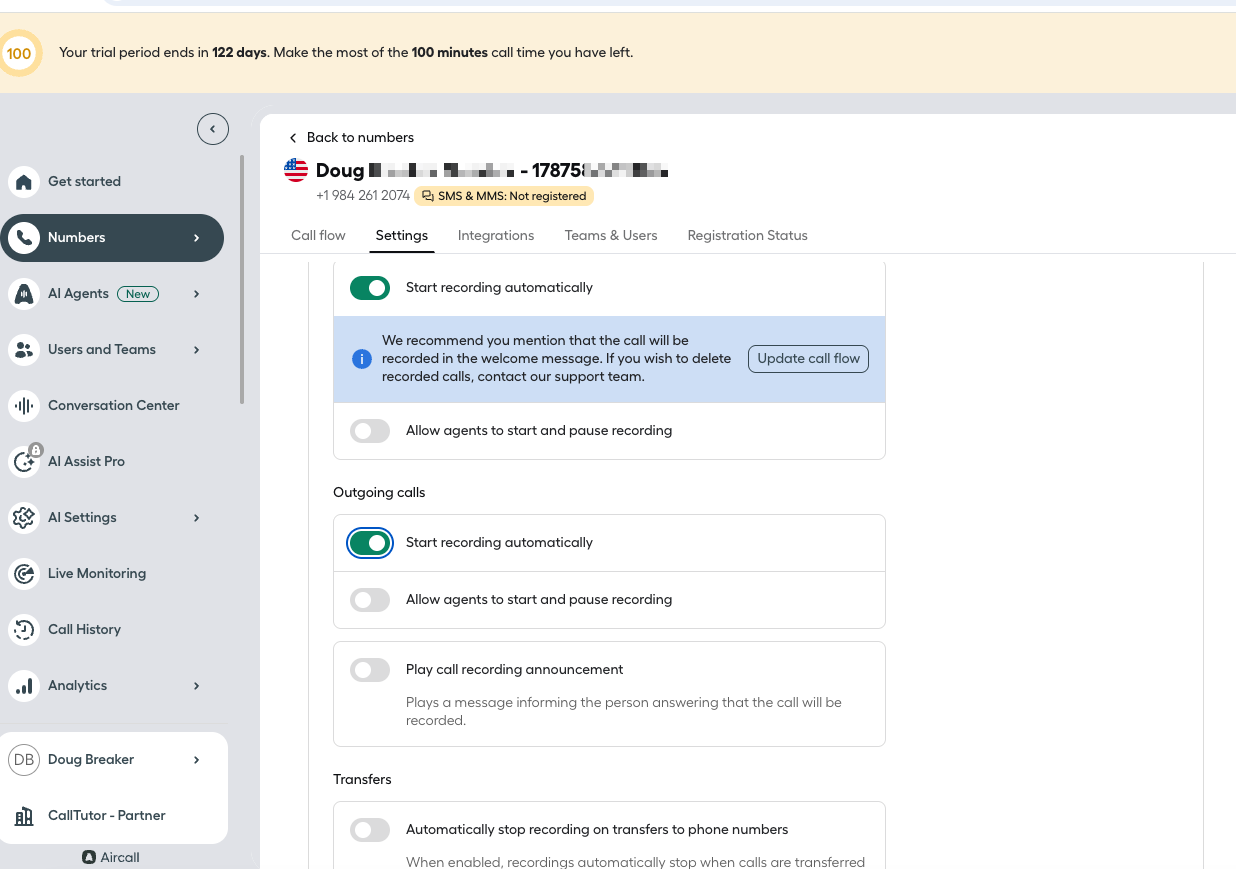This screenshot has height=869, width=1236.
Task: Click the SMS & MMS message icon
Action: tap(428, 196)
